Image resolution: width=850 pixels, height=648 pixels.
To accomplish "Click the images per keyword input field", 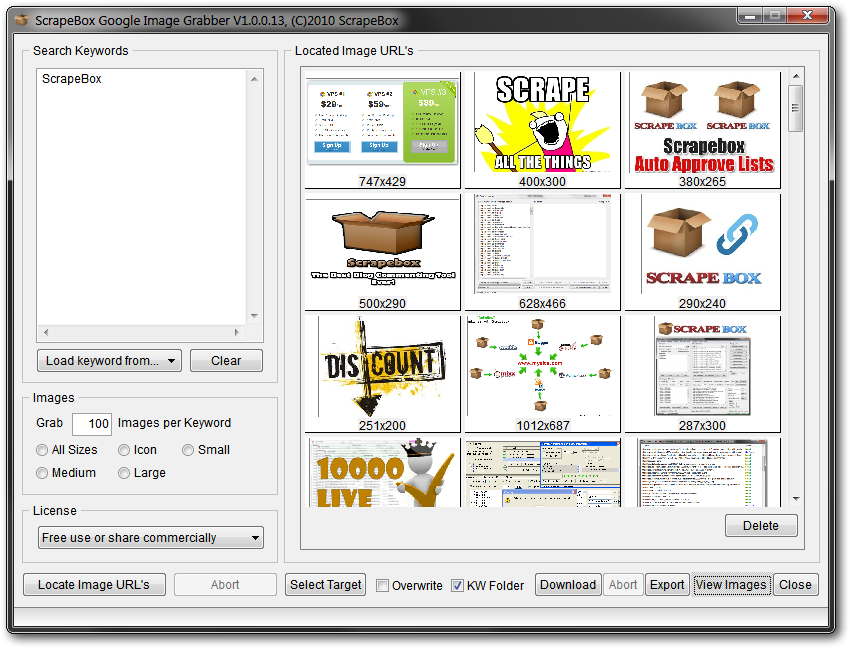I will coord(91,424).
